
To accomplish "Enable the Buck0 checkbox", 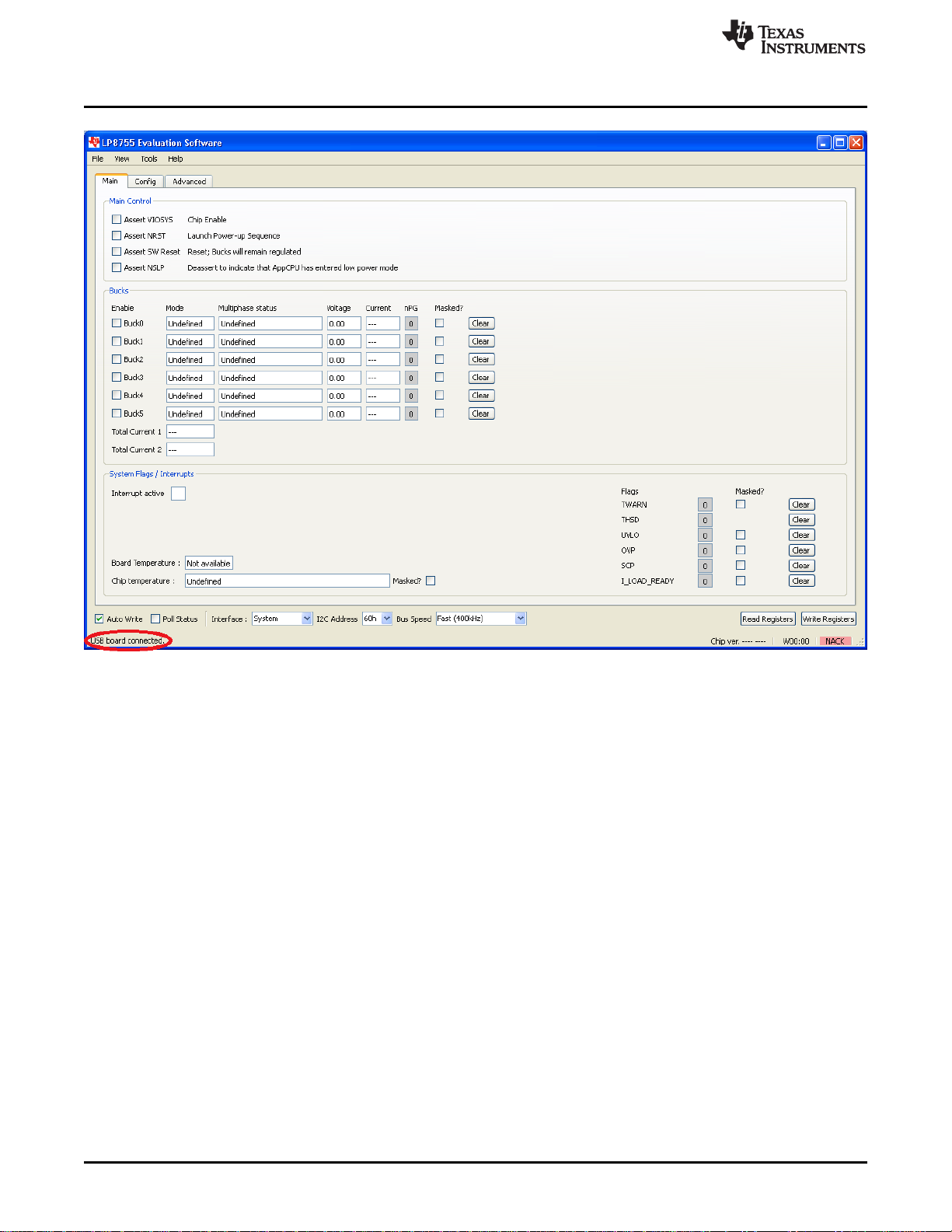I will click(117, 323).
